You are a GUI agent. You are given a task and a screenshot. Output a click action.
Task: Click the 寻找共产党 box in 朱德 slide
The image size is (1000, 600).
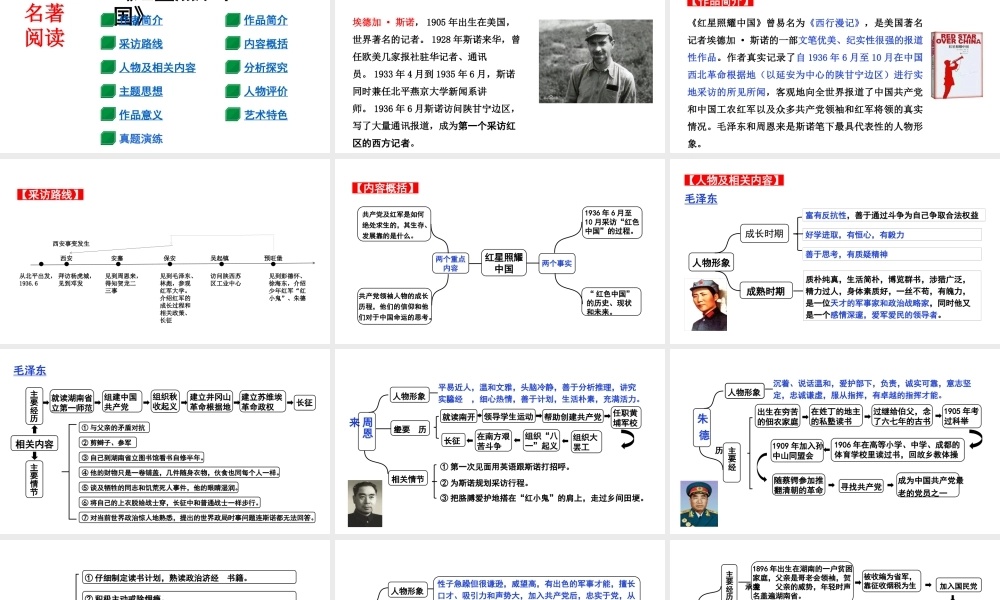click(861, 487)
